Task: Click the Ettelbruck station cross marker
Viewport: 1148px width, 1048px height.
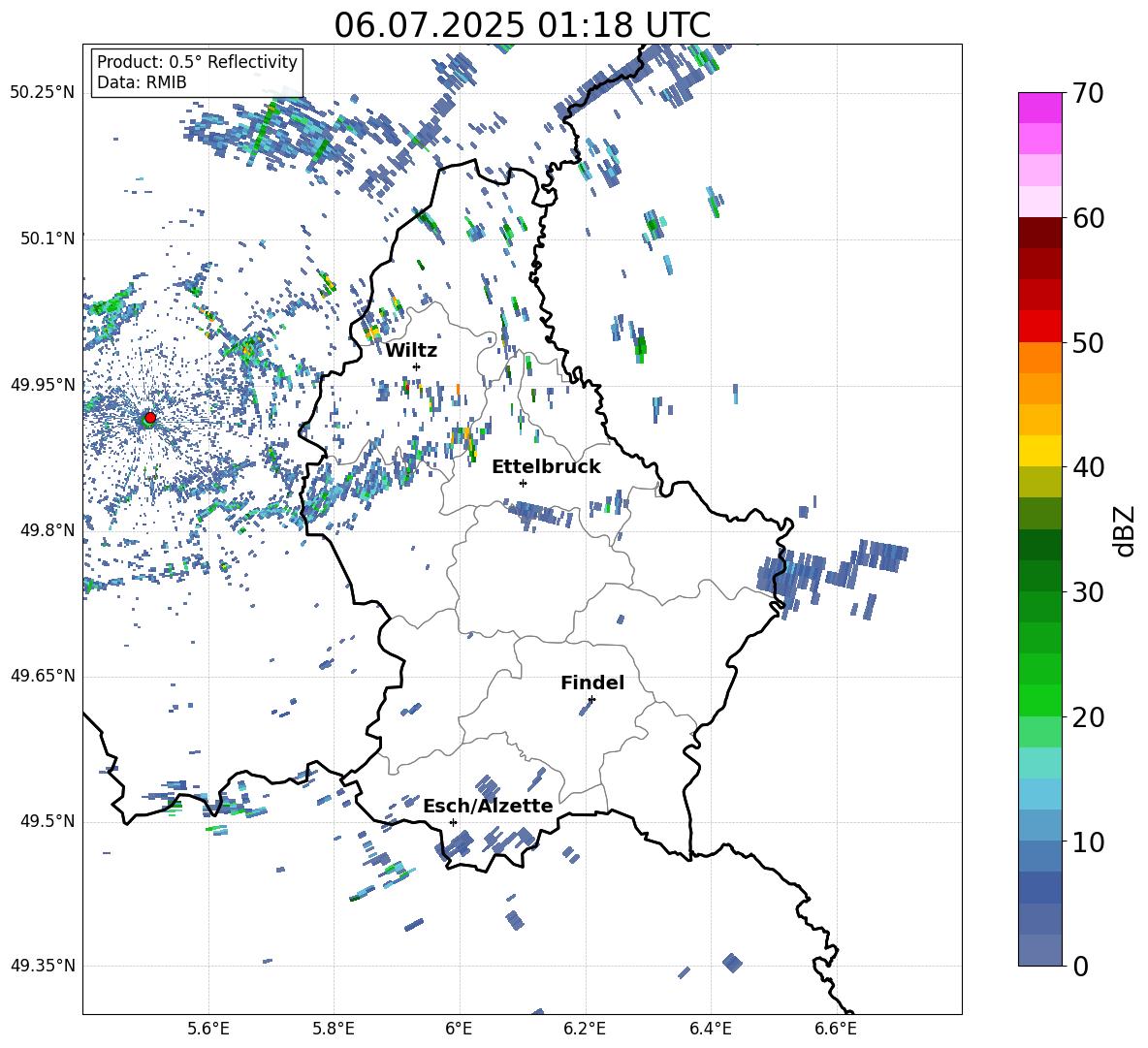Action: 523,483
